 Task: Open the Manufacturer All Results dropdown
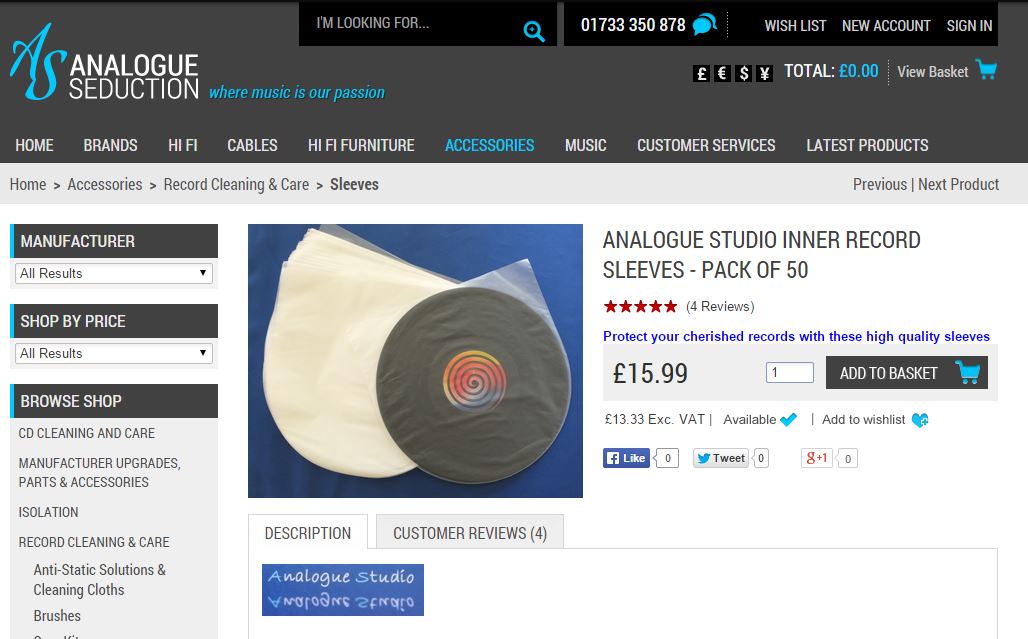coord(114,273)
